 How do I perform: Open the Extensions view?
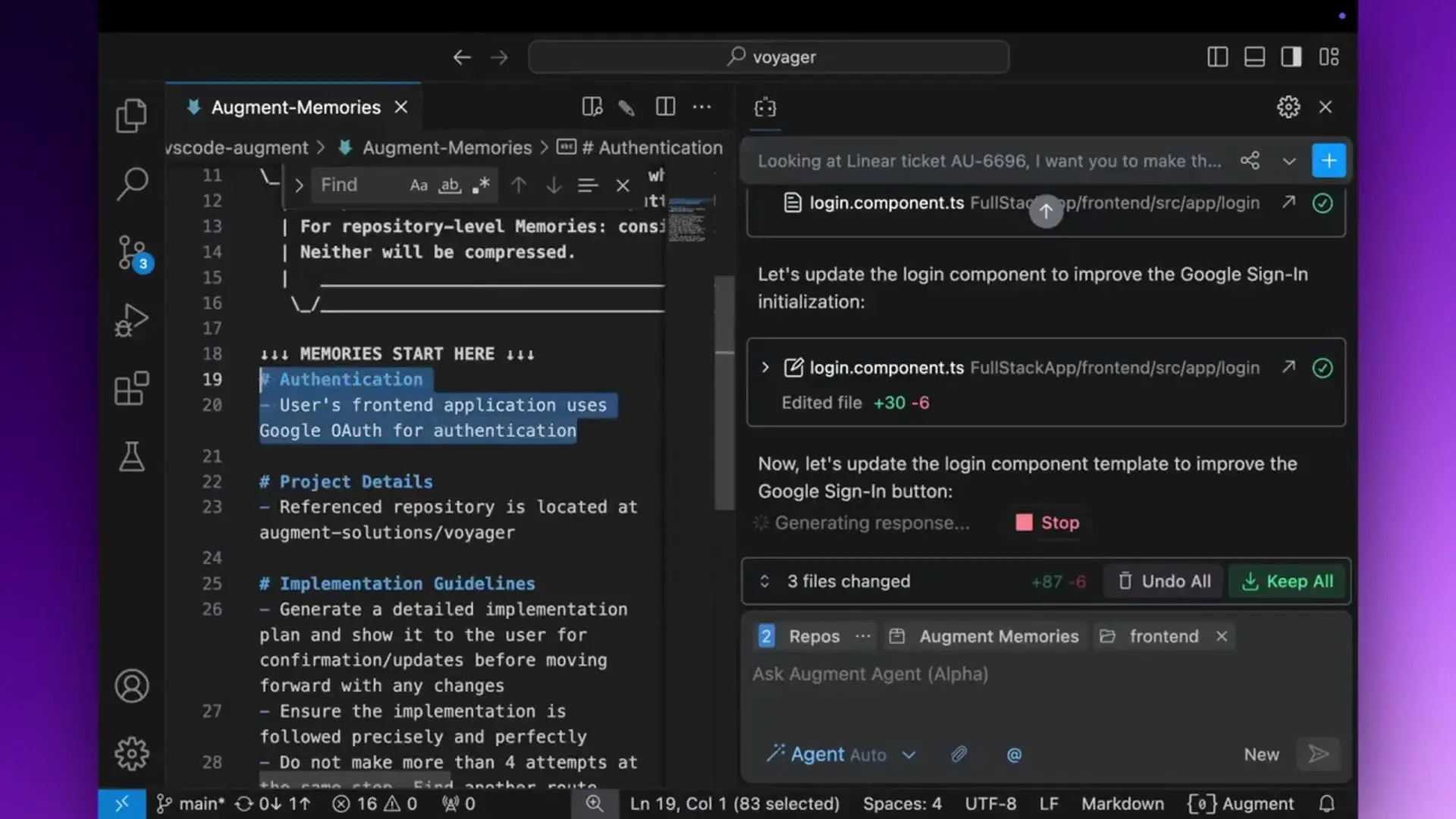(131, 388)
